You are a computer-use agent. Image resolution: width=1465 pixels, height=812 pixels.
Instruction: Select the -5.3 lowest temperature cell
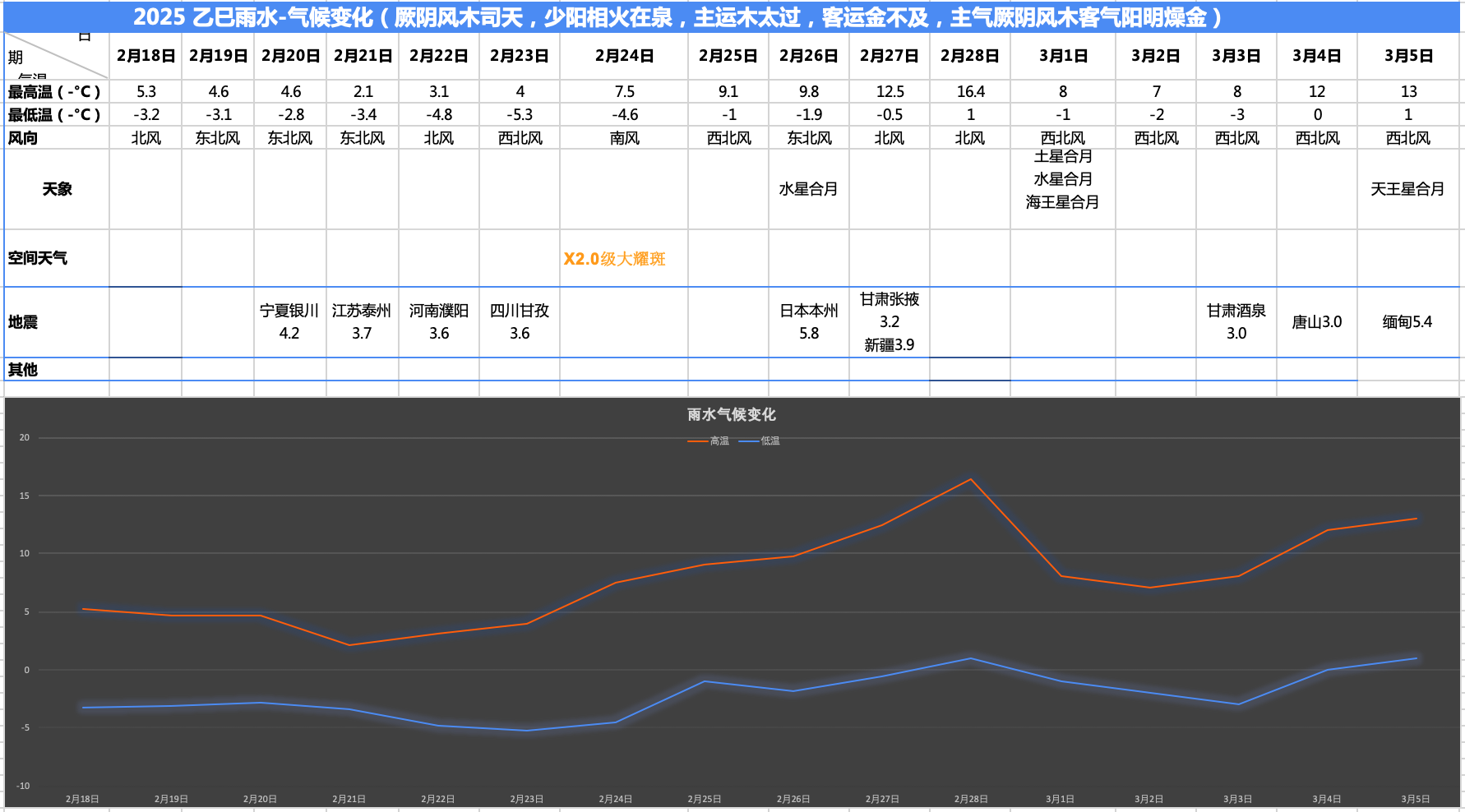pyautogui.click(x=520, y=114)
